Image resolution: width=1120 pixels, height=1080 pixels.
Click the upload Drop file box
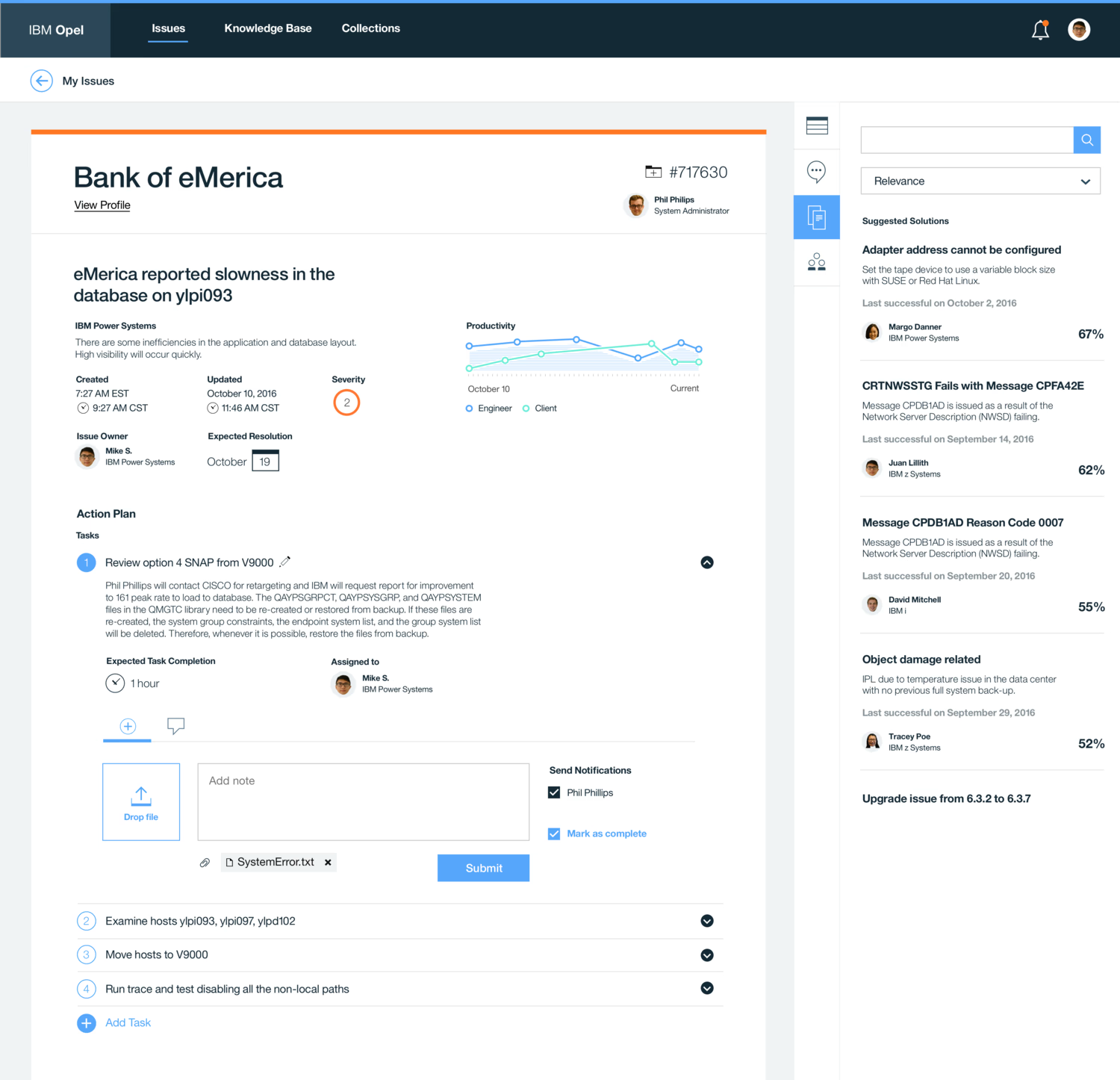pos(141,802)
